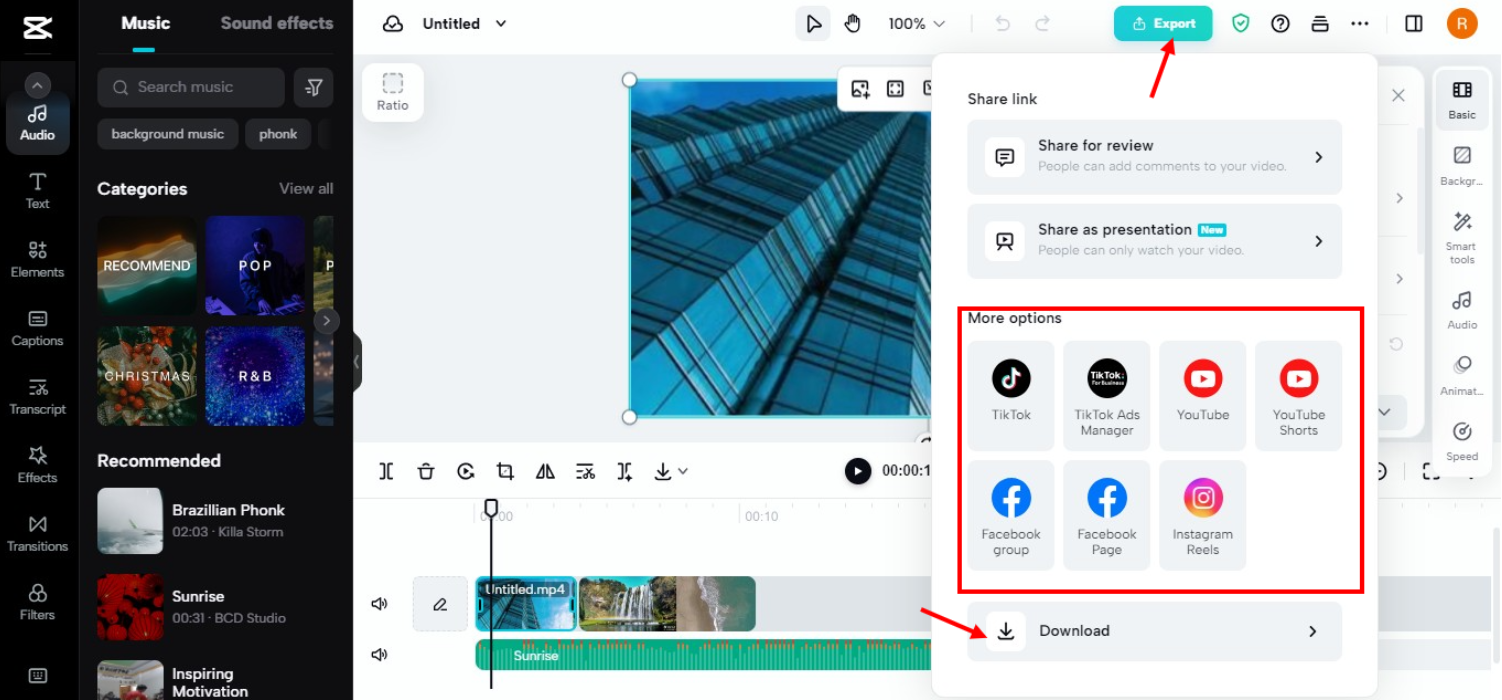Open the Elements panel
1502x700 pixels.
coord(38,259)
